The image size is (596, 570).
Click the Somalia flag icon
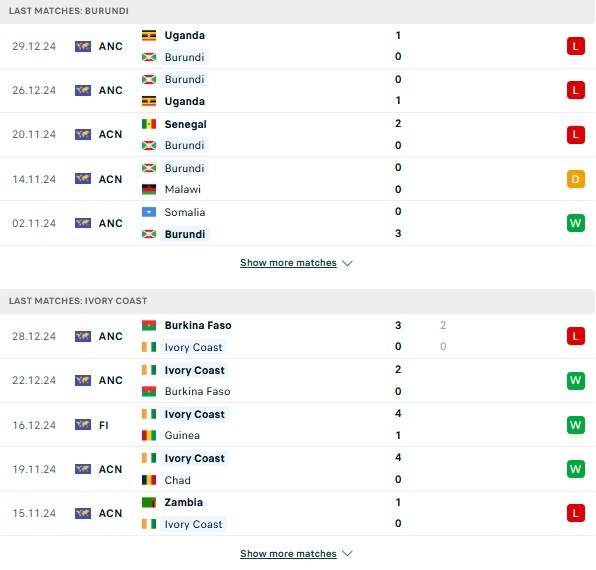point(149,212)
